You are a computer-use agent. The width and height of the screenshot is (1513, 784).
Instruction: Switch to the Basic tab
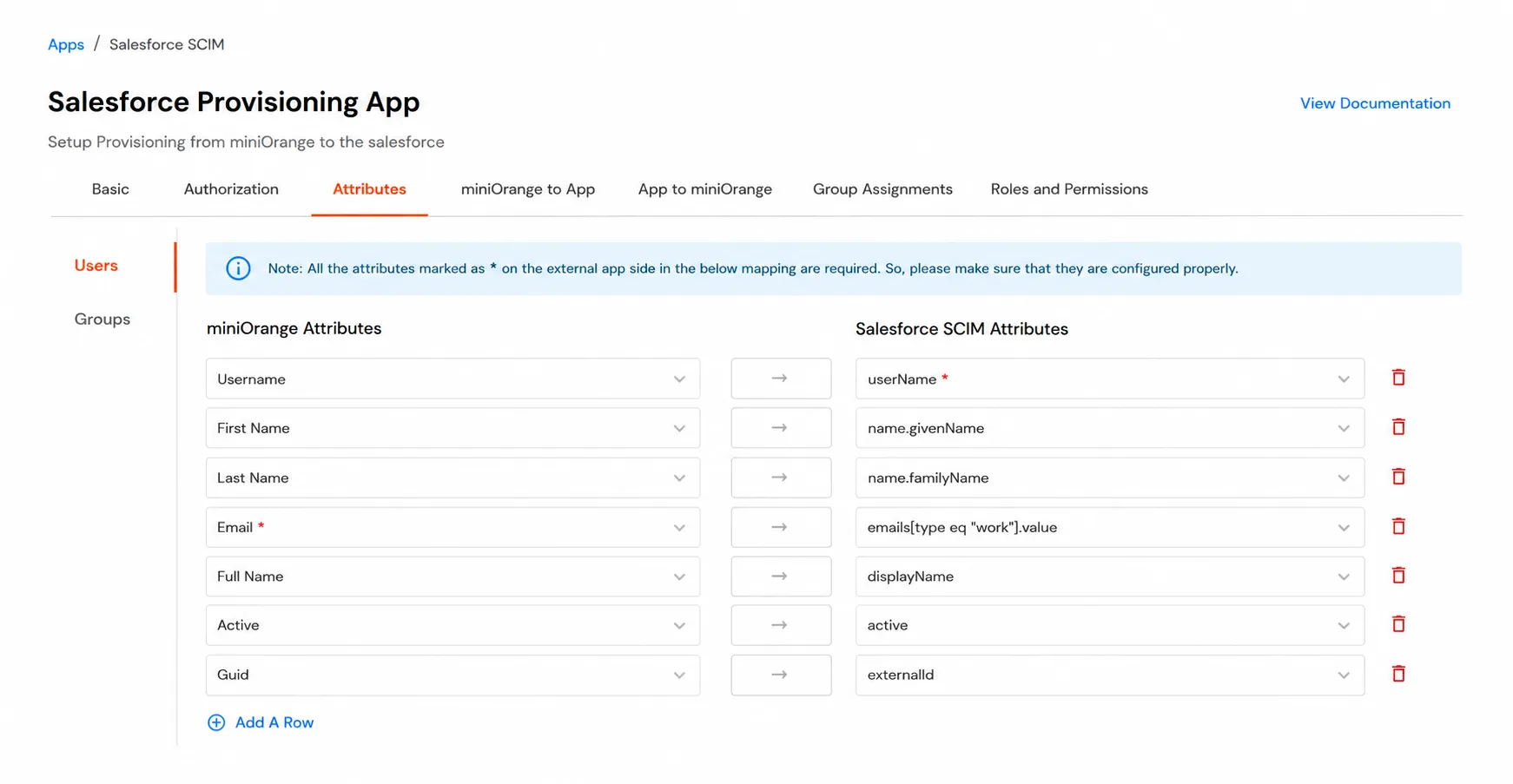point(110,189)
